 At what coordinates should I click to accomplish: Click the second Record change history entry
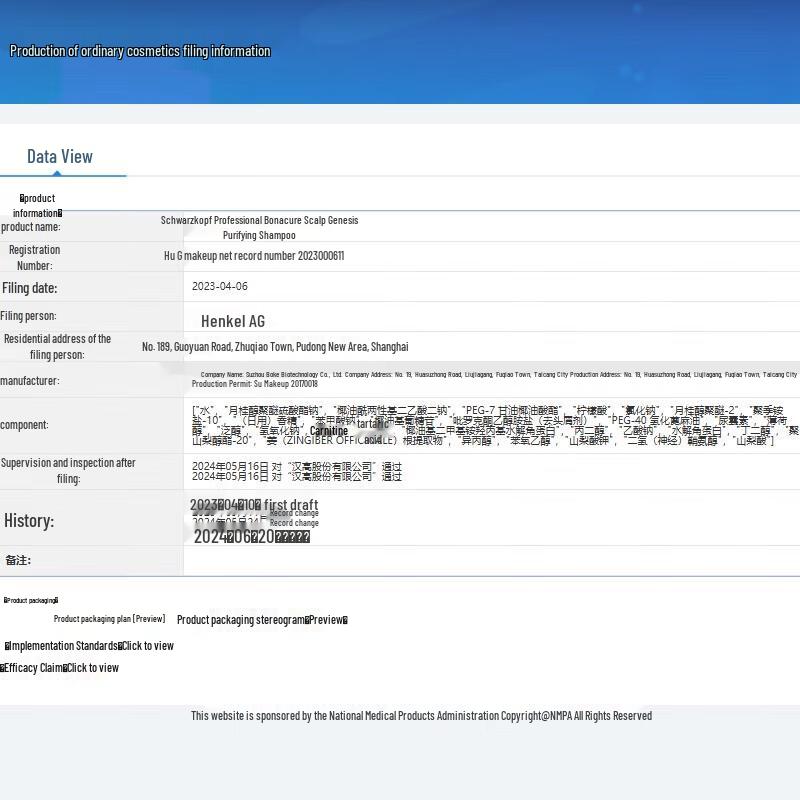[294, 523]
